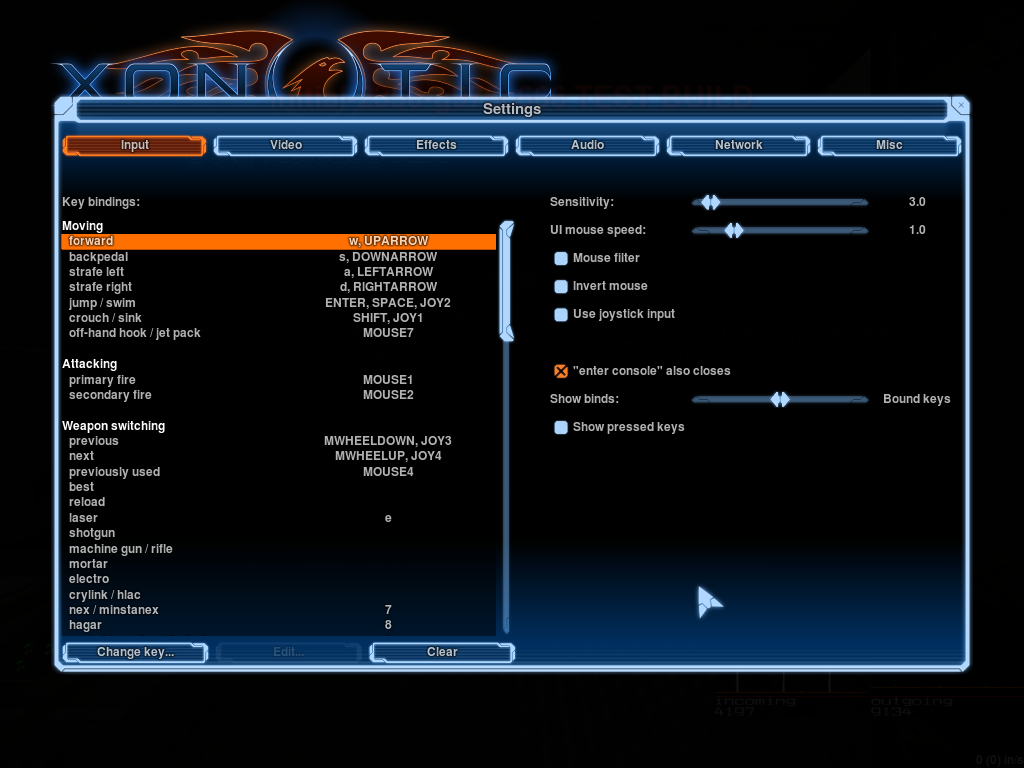The image size is (1024, 768).
Task: Select the laser binding row
Action: (x=279, y=518)
